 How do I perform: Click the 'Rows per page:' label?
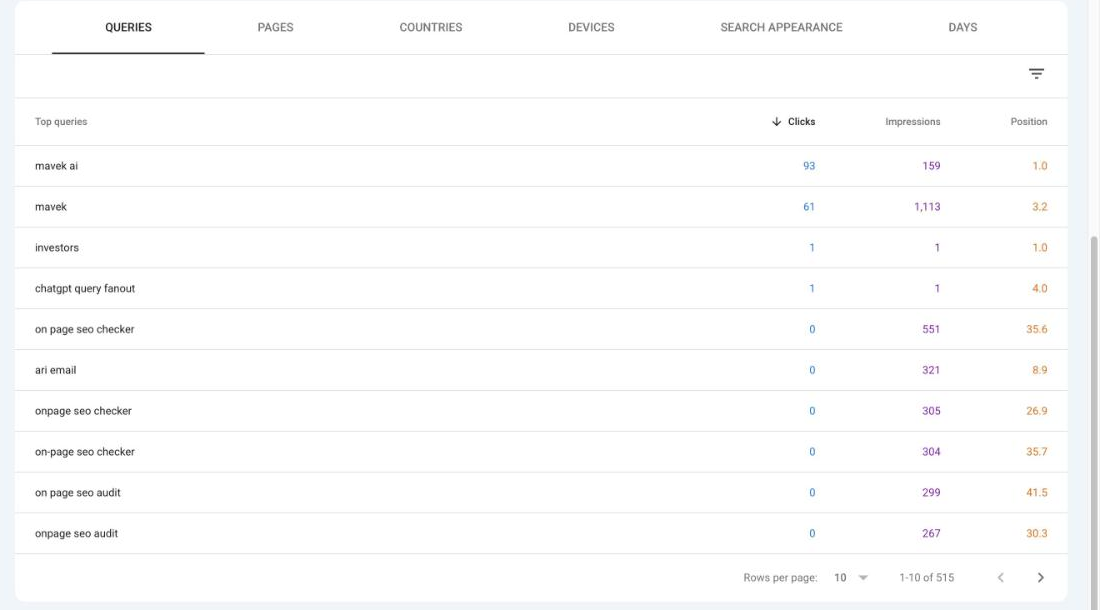tap(780, 578)
